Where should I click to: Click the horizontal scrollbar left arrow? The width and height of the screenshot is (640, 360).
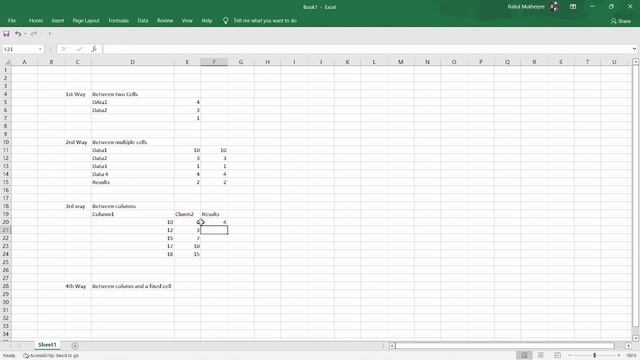click(392, 346)
